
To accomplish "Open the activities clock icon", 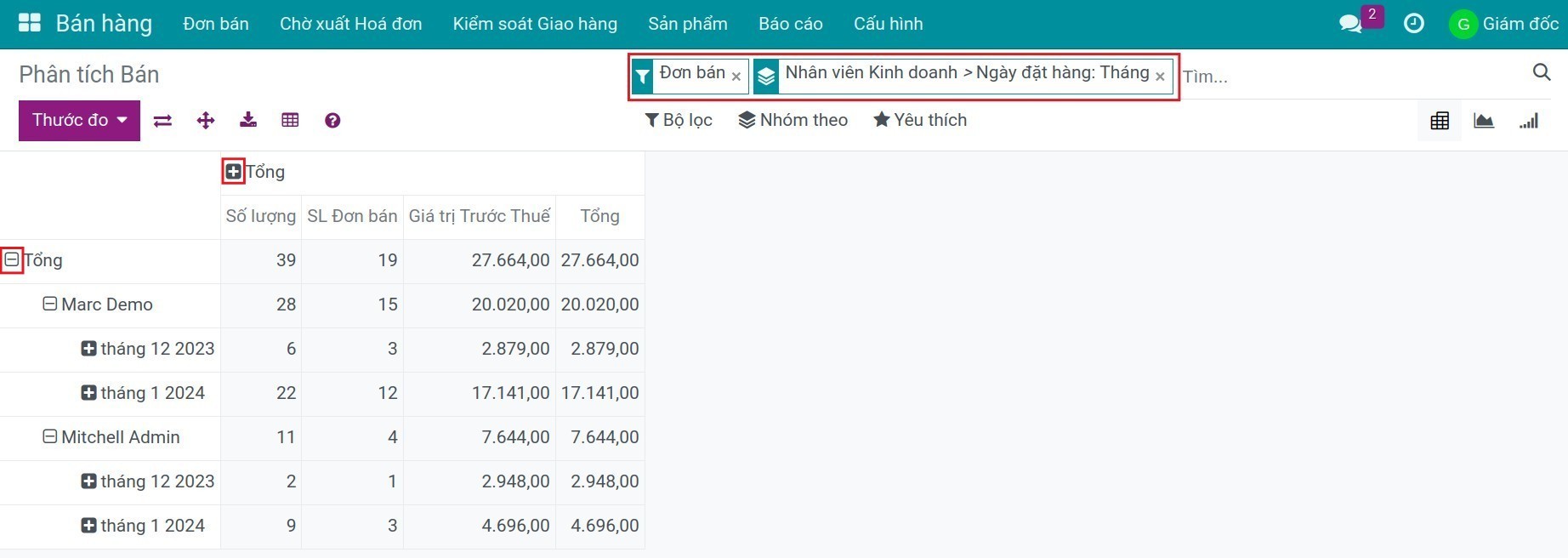I will [x=1414, y=24].
